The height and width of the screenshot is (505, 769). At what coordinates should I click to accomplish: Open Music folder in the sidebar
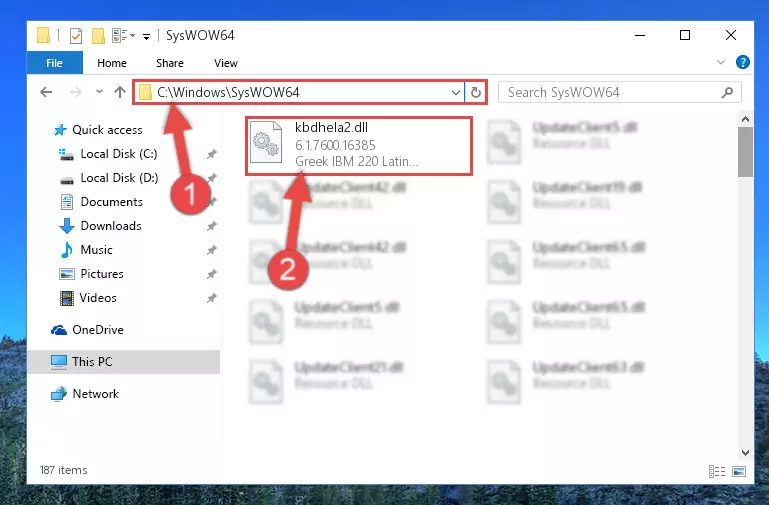click(x=96, y=250)
